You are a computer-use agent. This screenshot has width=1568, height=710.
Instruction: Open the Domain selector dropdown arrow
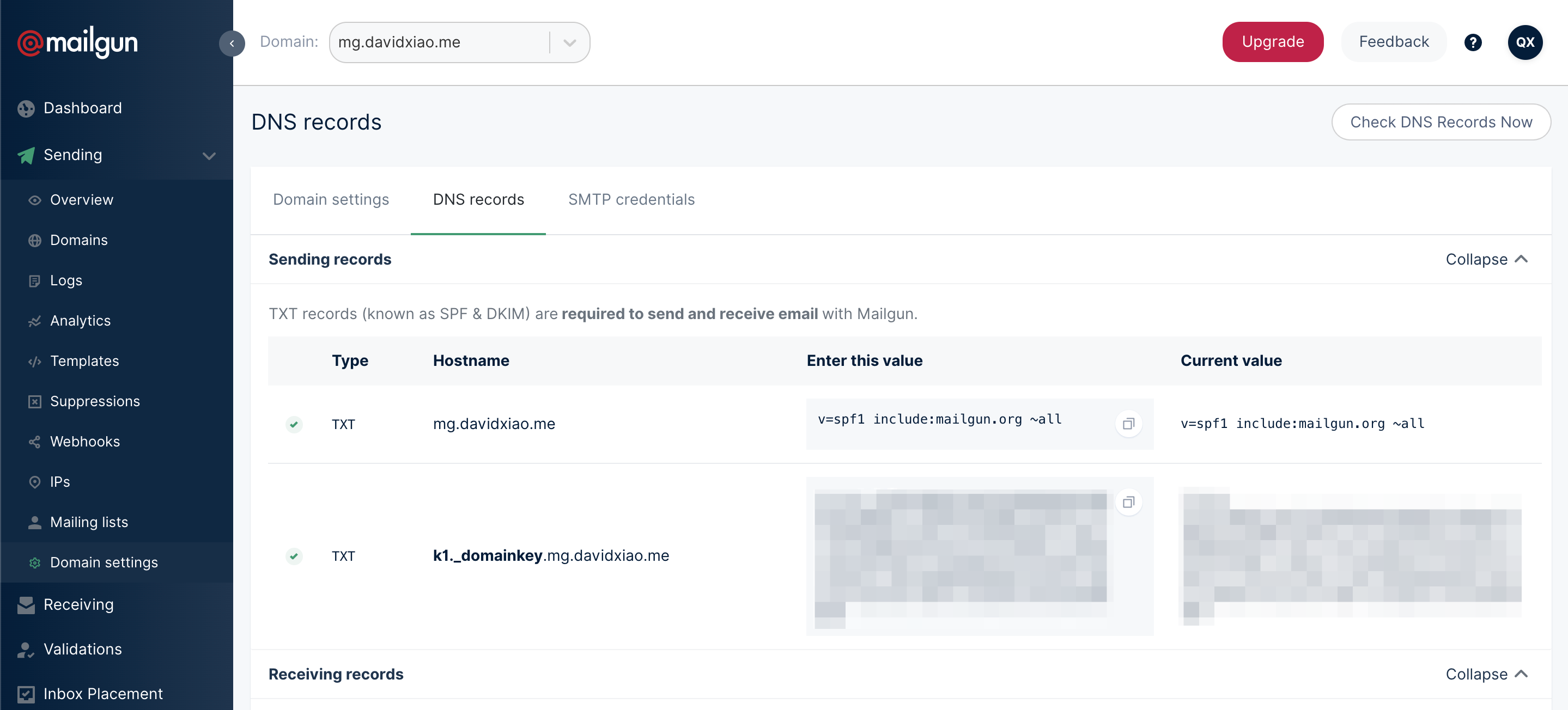[570, 42]
